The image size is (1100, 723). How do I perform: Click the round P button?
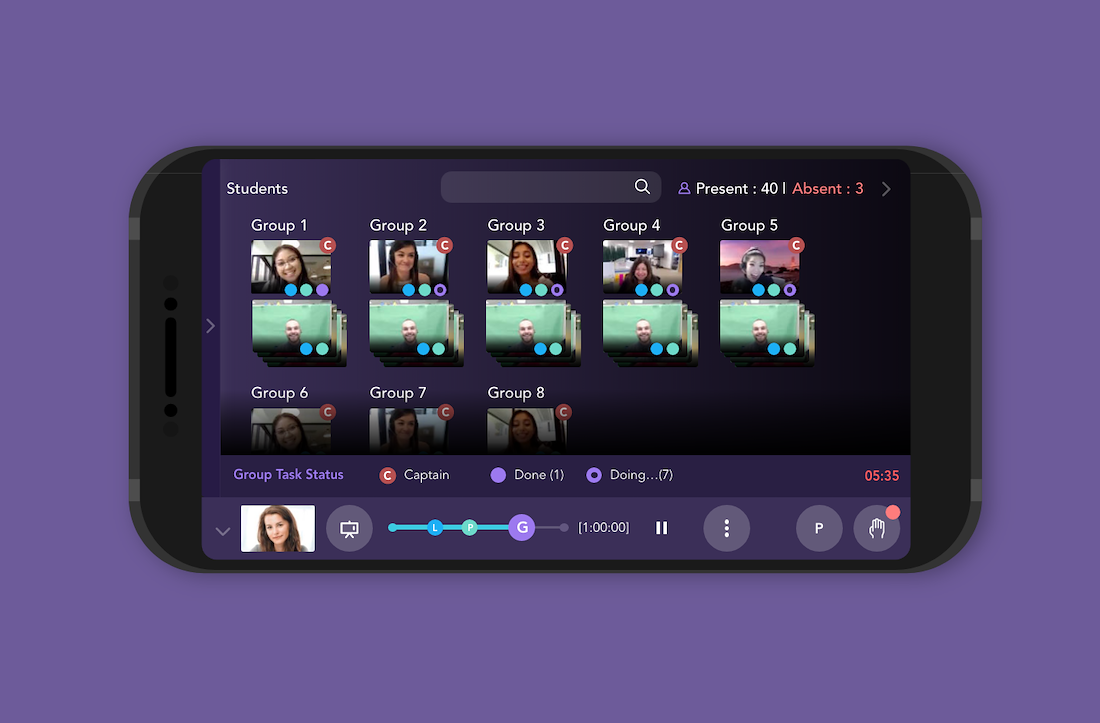point(819,528)
